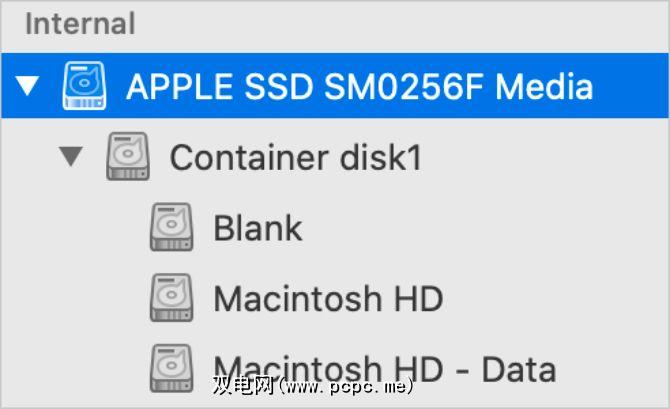Image resolution: width=670 pixels, height=409 pixels.
Task: Collapse the Container disk1 disclosure triangle
Action: [70, 158]
